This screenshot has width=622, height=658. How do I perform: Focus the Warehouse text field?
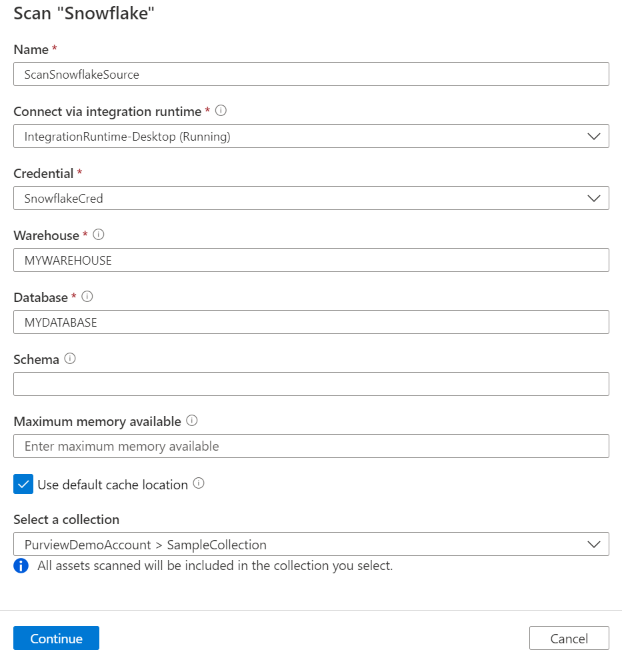310,260
